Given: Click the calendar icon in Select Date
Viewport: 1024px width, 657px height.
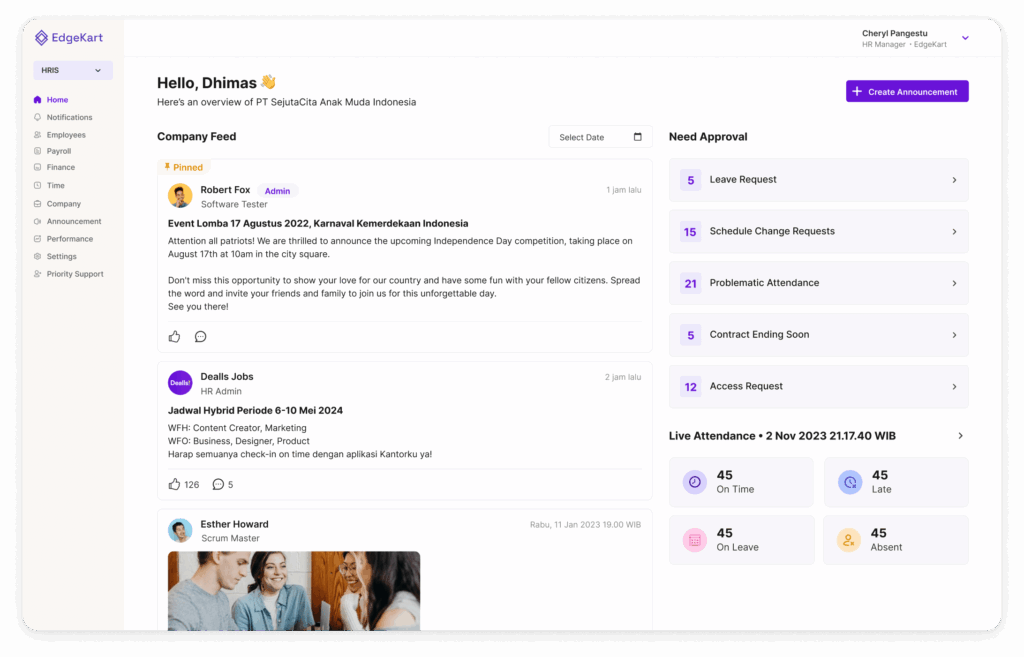Looking at the screenshot, I should pos(637,137).
